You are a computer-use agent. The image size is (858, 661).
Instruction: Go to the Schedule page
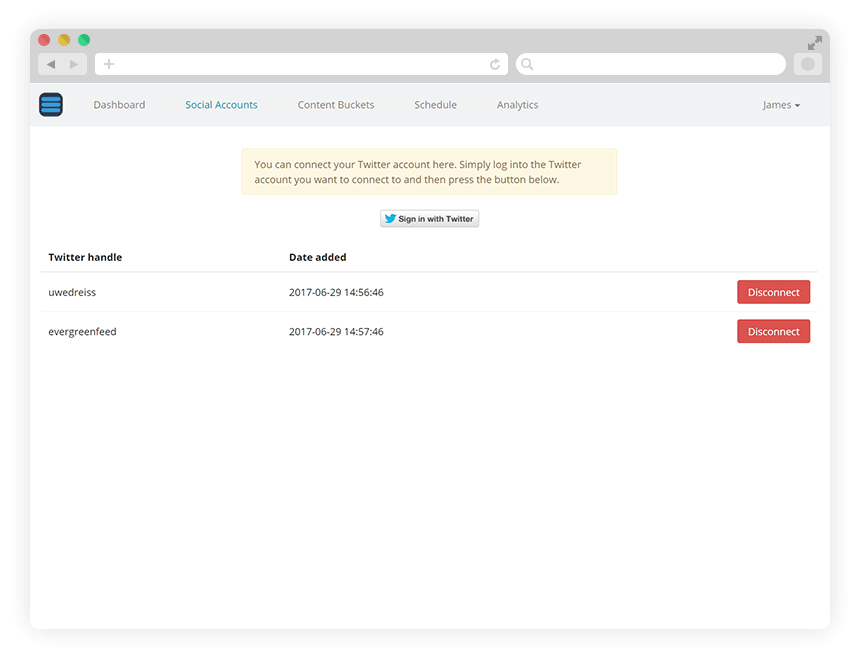pyautogui.click(x=436, y=105)
